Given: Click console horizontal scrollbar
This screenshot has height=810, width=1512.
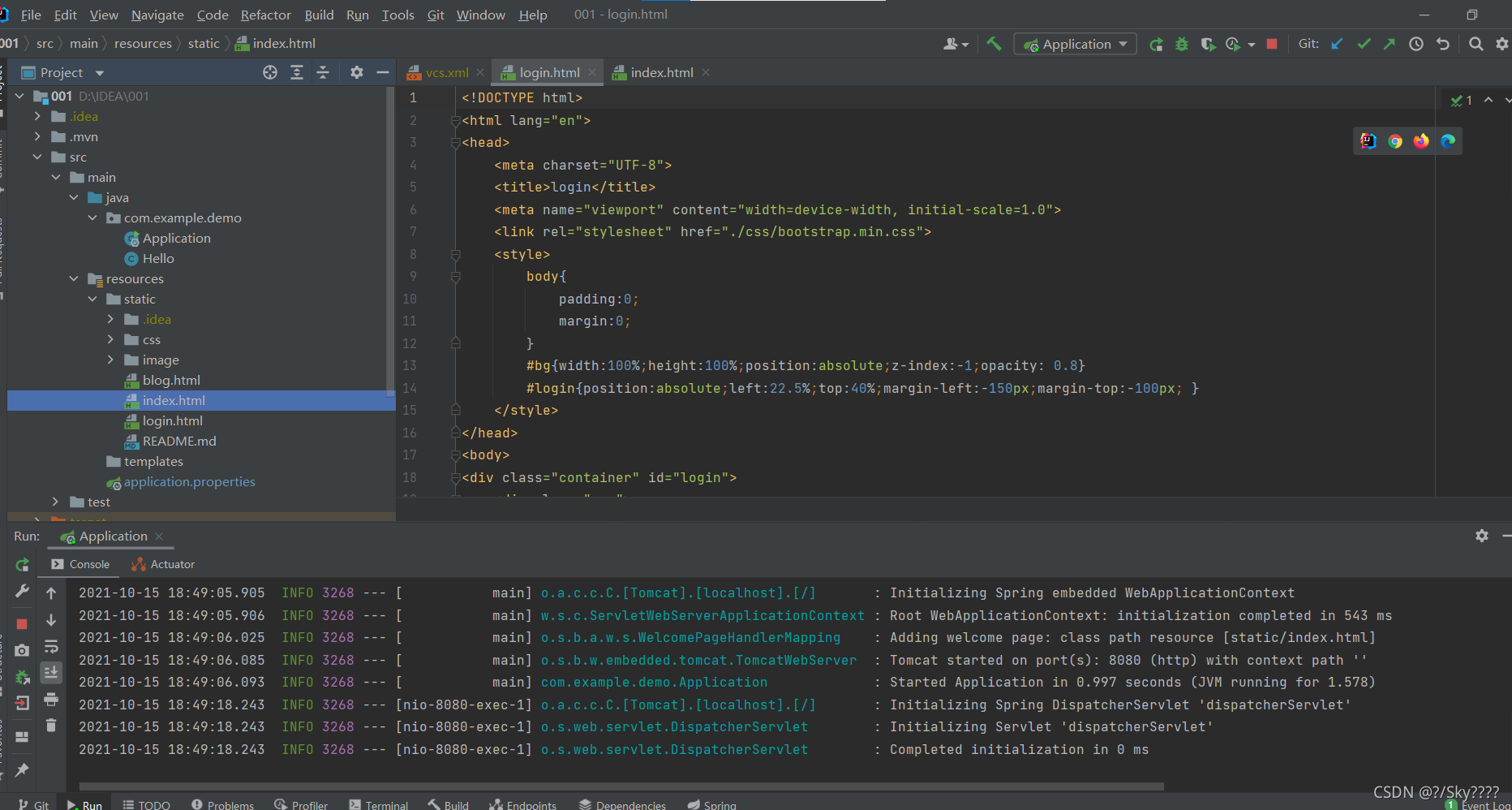Looking at the screenshot, I should point(621,786).
